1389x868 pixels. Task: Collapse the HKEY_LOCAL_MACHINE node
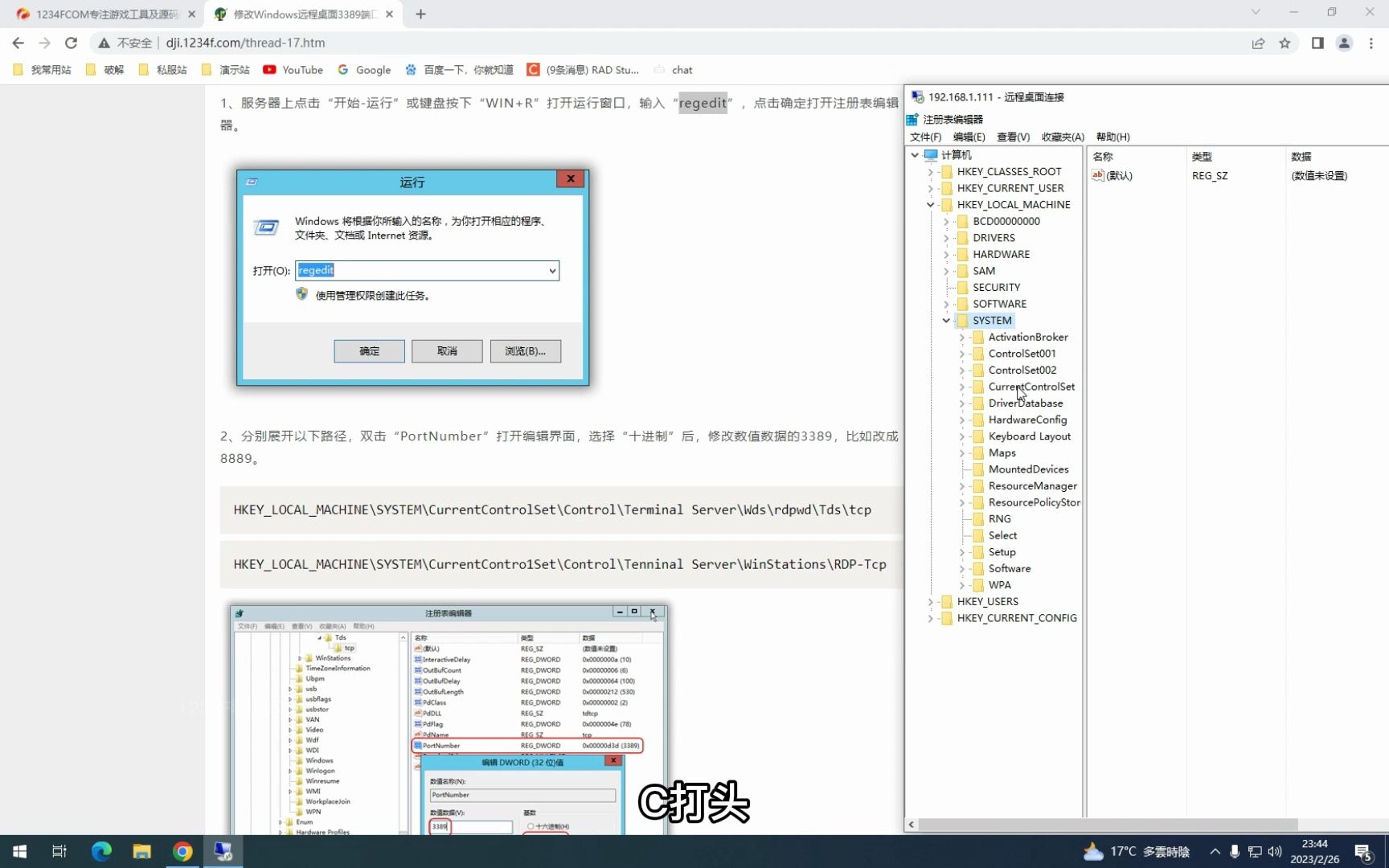click(x=931, y=205)
